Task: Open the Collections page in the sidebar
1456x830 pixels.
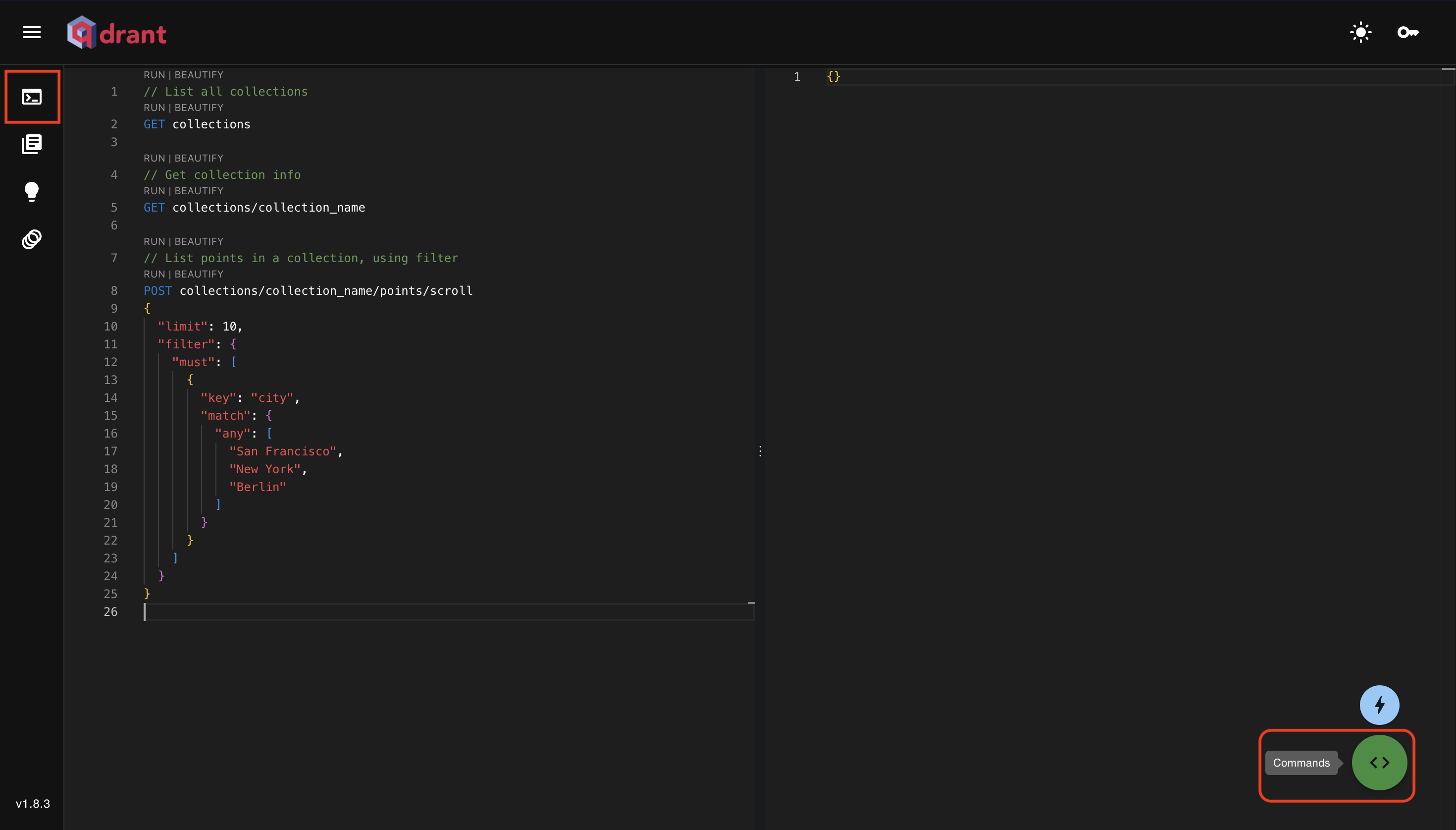Action: (x=32, y=144)
